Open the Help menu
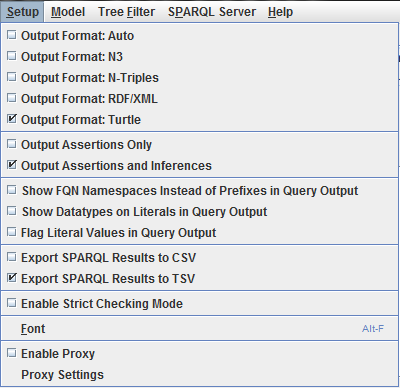The width and height of the screenshot is (400, 388). [x=280, y=12]
